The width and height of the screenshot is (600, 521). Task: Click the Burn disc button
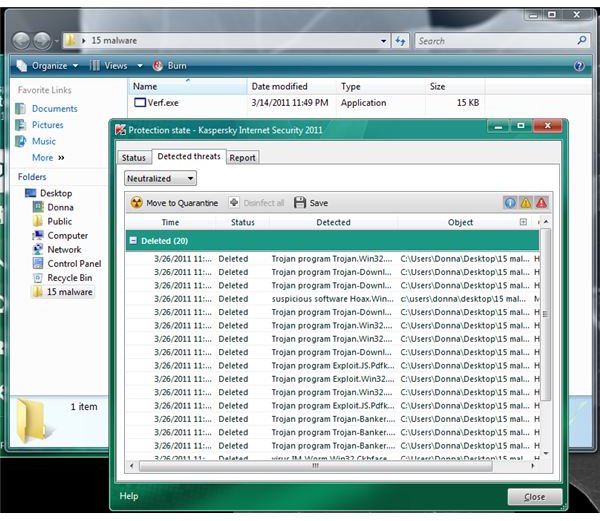pos(170,66)
